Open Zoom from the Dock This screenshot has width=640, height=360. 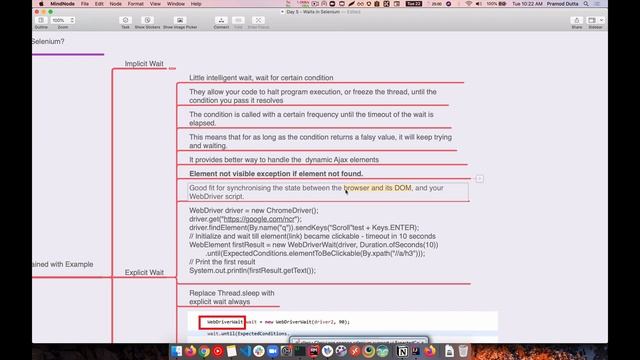(273, 351)
